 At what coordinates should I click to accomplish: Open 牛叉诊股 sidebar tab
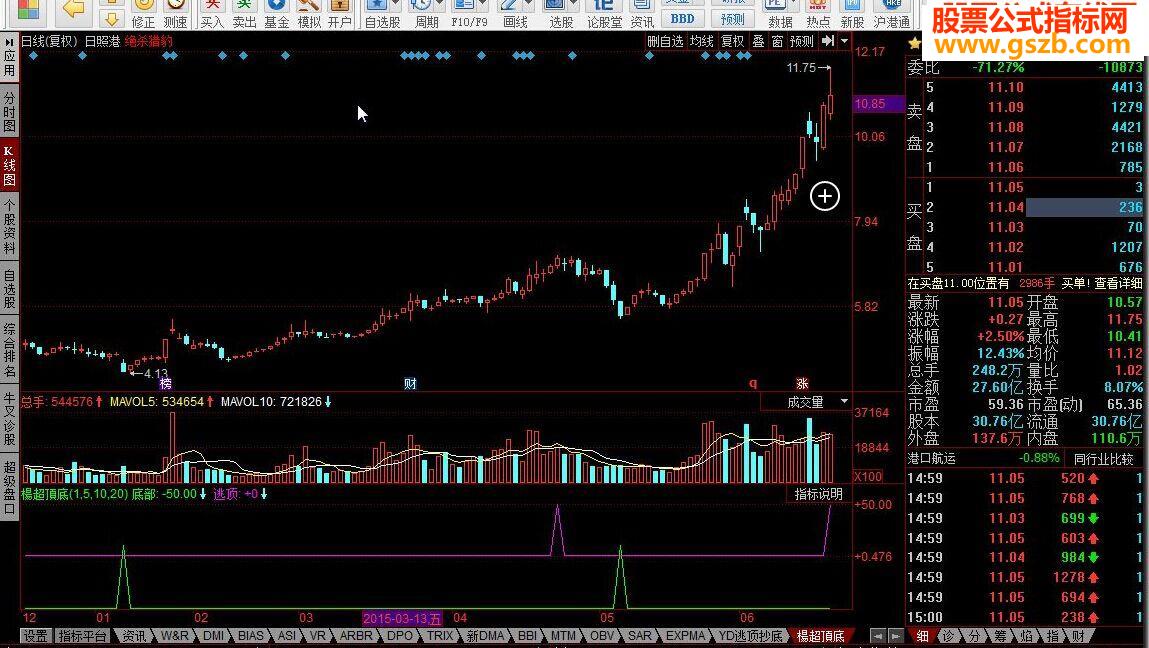click(x=9, y=419)
